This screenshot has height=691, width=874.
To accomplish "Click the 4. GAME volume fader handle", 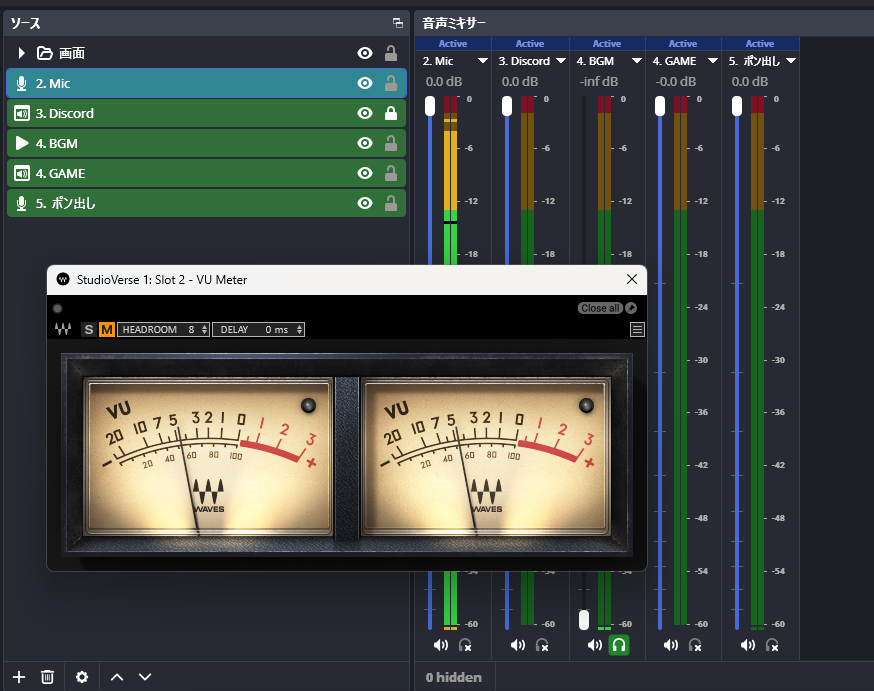I will 660,106.
